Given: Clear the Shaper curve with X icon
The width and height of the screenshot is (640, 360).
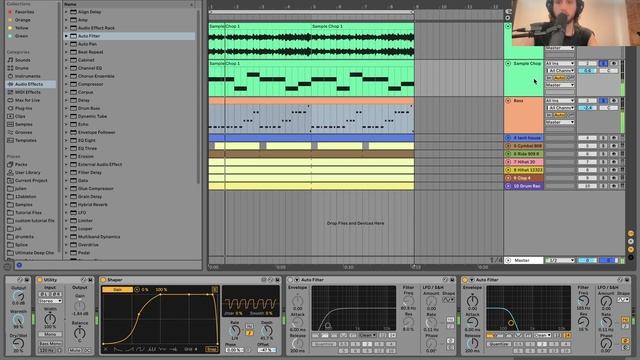Looking at the screenshot, I should tap(106, 349).
